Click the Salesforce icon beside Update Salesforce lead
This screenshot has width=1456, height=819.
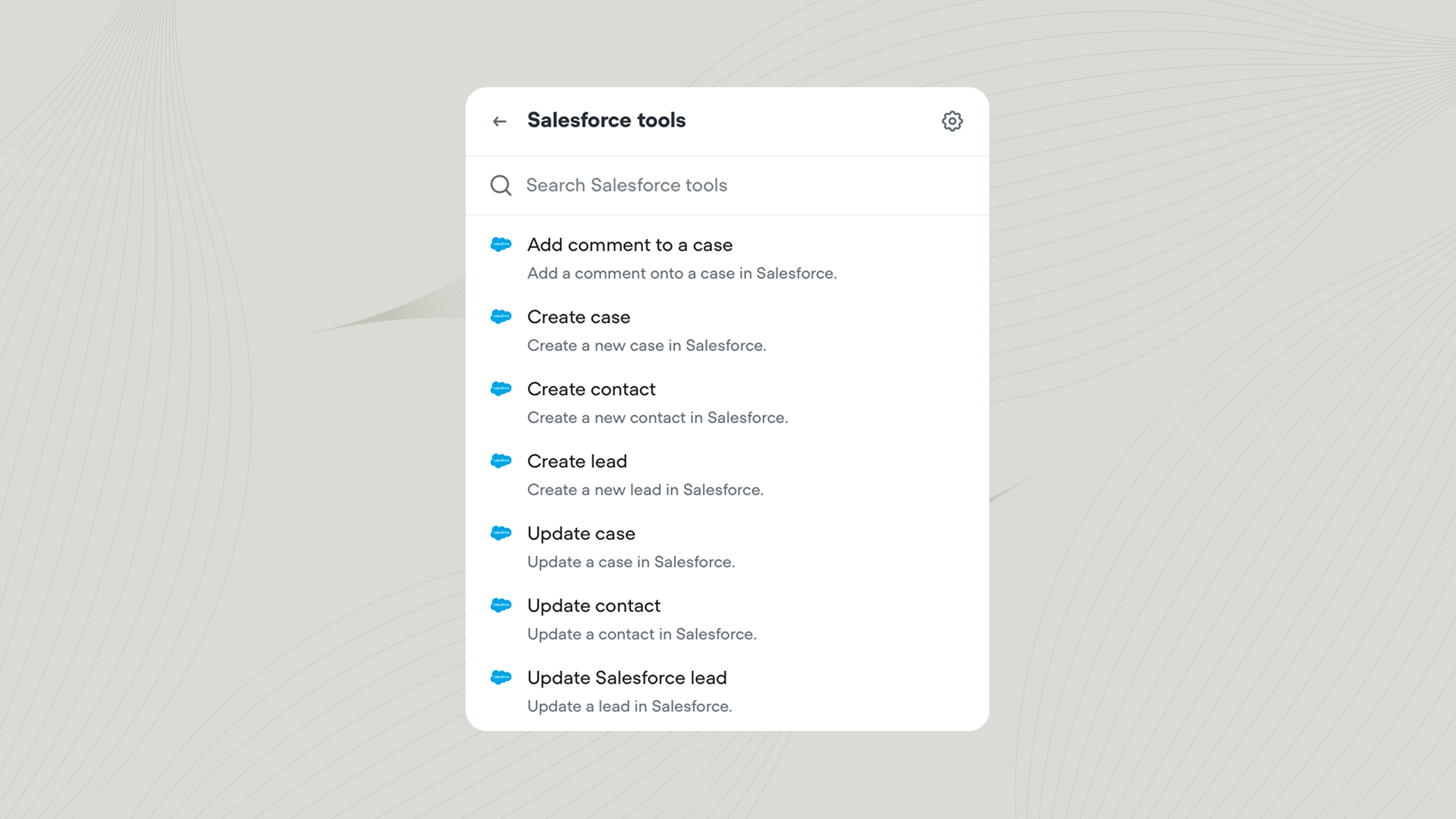(x=501, y=677)
